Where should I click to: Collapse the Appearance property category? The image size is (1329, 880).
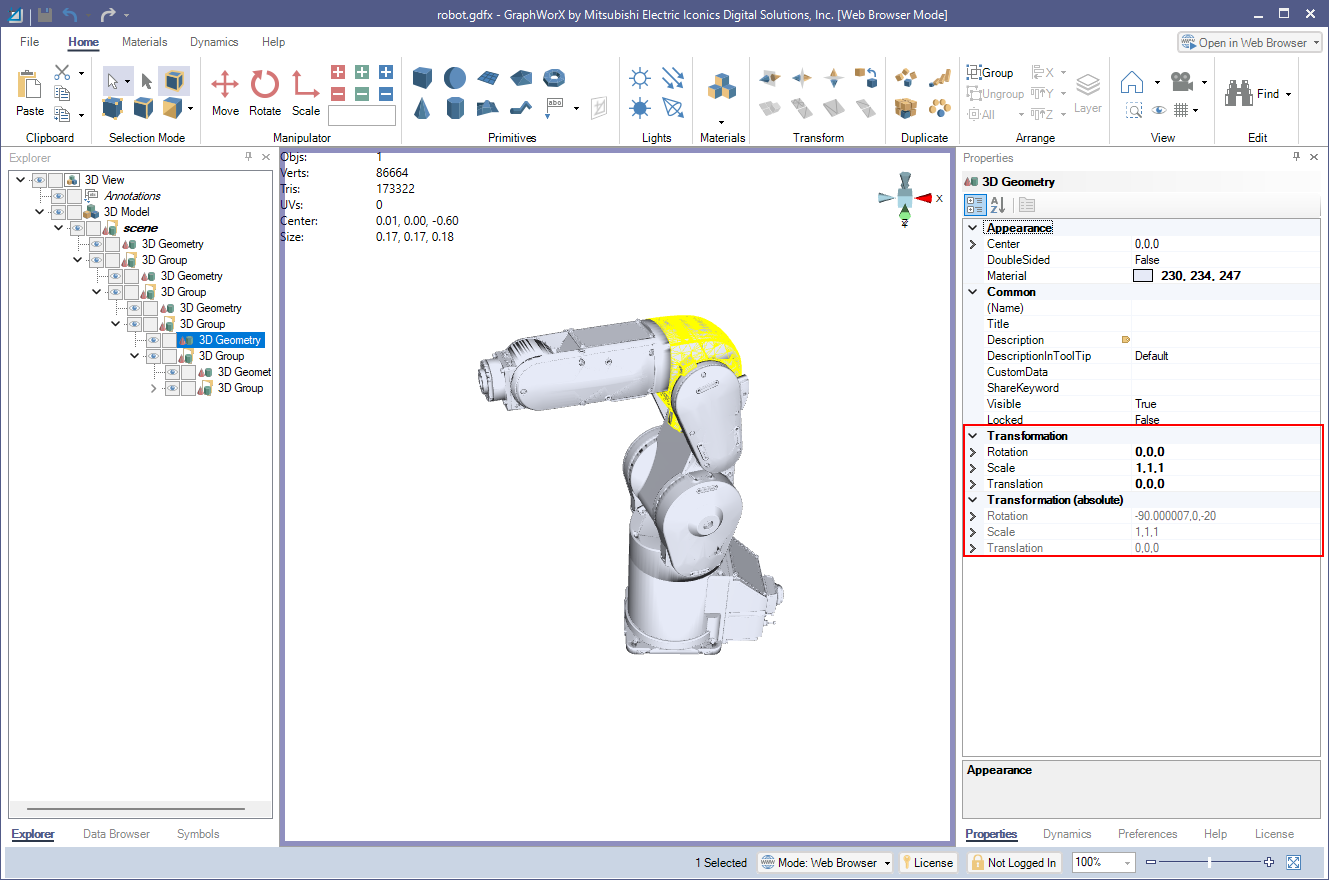[x=972, y=228]
